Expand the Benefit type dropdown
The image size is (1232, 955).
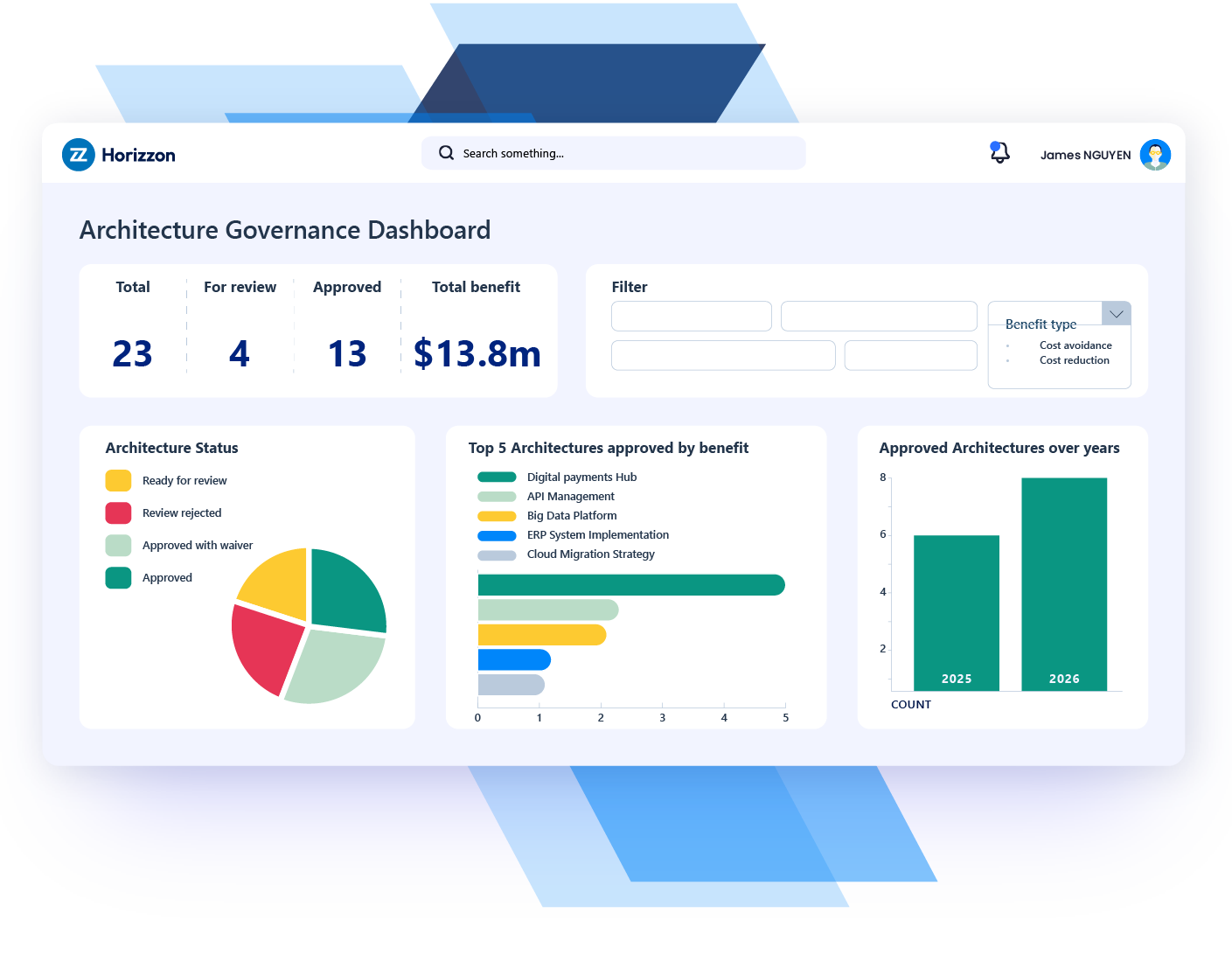[1116, 313]
